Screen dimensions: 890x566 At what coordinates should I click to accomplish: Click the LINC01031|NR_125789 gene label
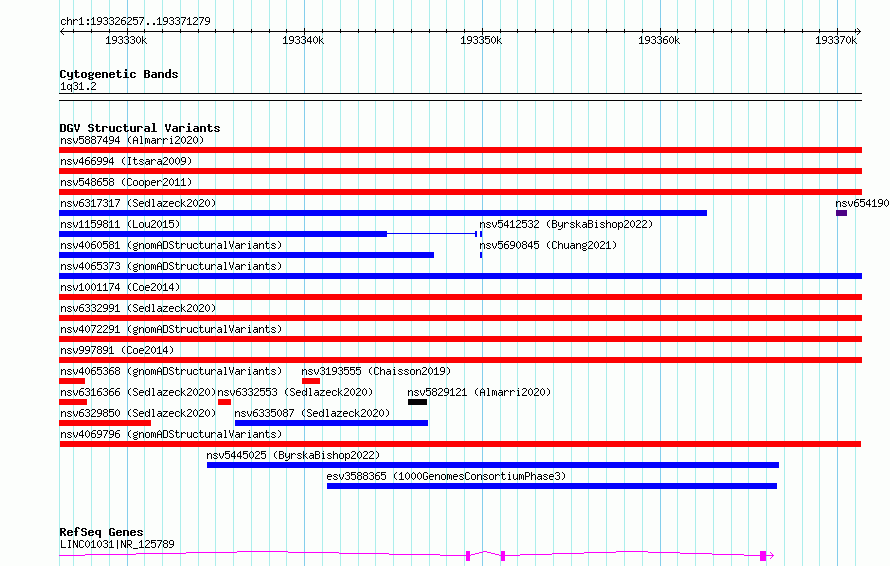point(117,544)
